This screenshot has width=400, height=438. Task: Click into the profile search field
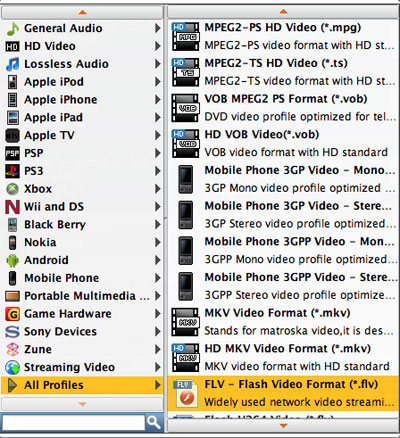click(x=73, y=423)
